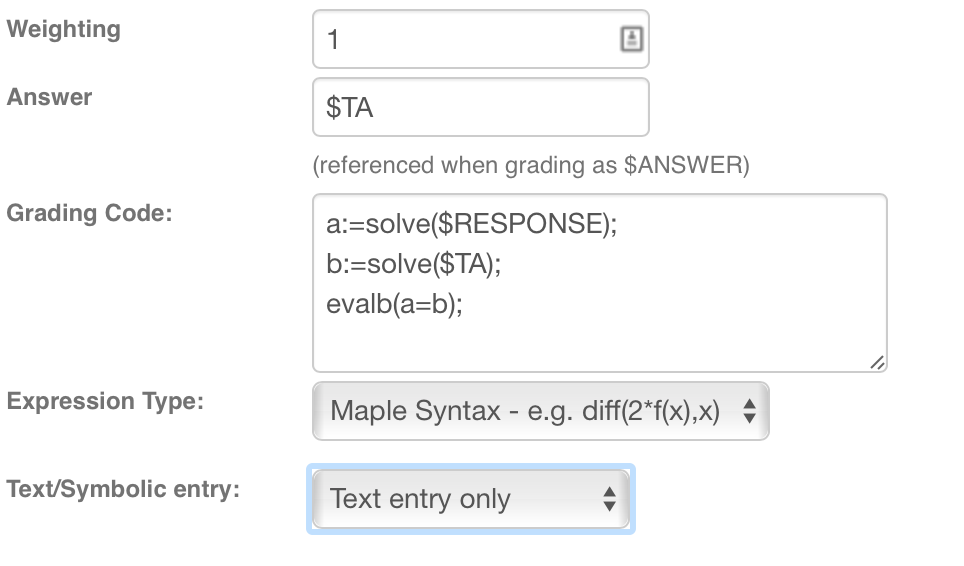
Task: Click the Answer label
Action: 49,97
